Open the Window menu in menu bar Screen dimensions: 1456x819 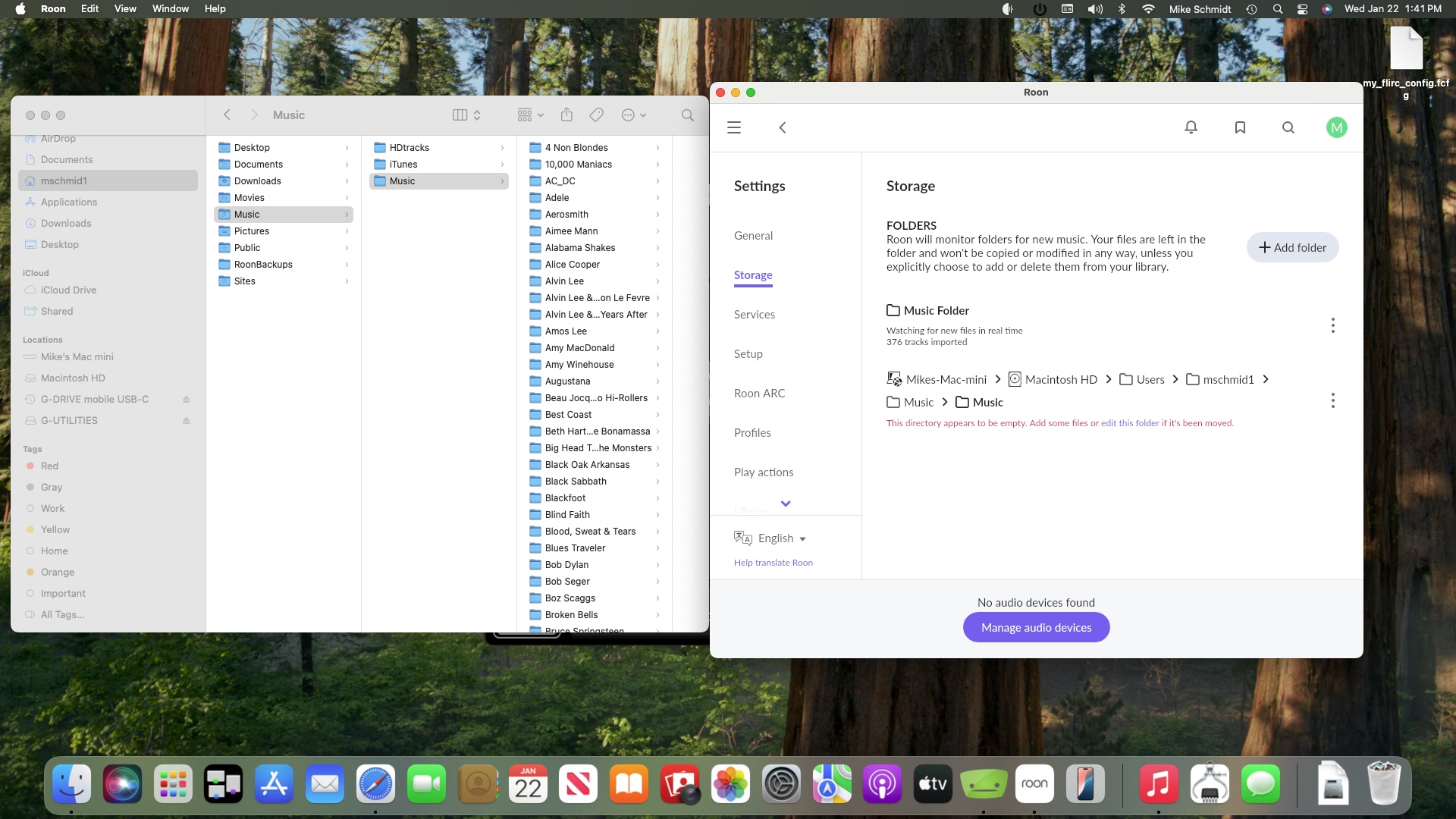coord(170,8)
